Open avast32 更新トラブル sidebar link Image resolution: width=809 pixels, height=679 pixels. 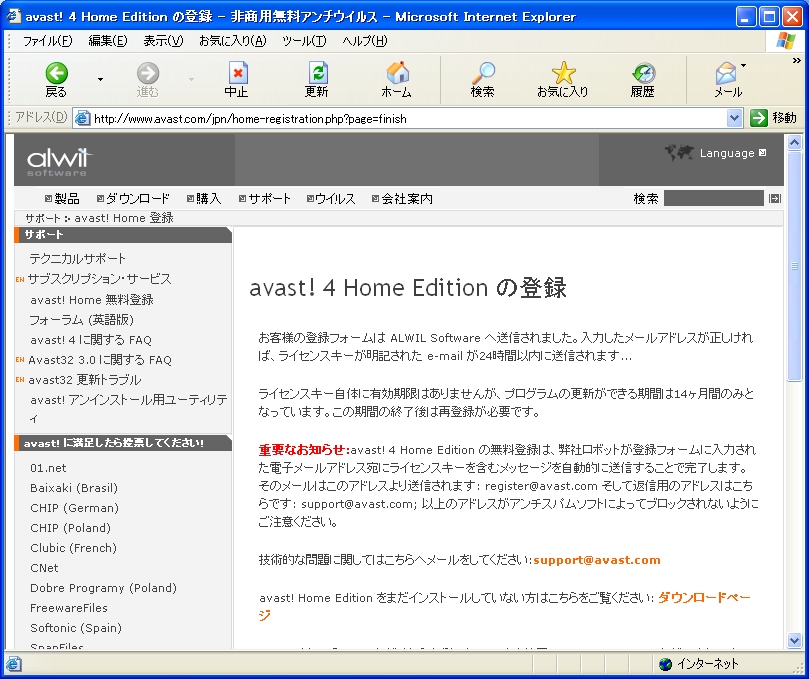click(x=85, y=380)
